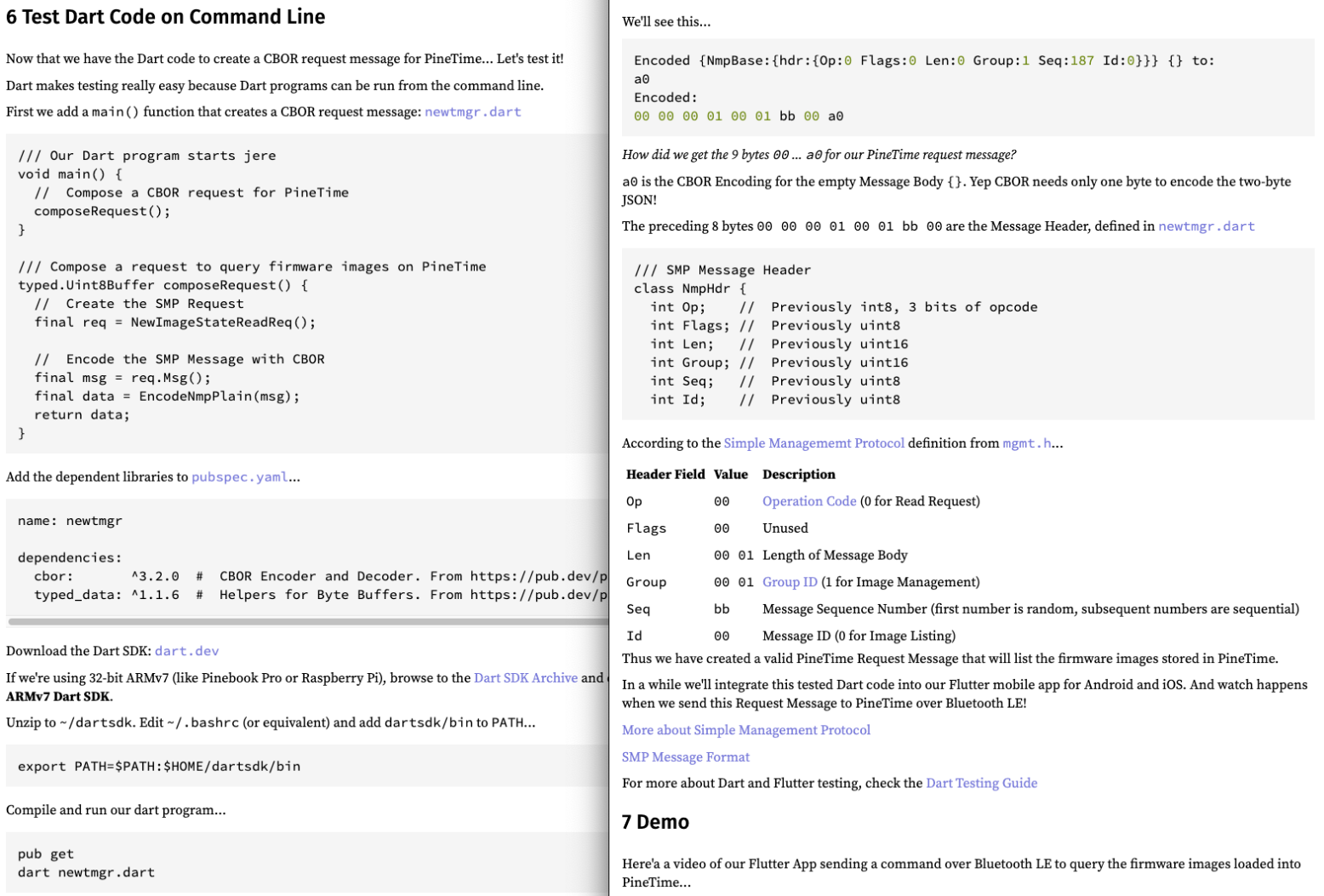The width and height of the screenshot is (1324, 896).
Task: Open the Dart SDK Archive link
Action: pyautogui.click(x=525, y=677)
